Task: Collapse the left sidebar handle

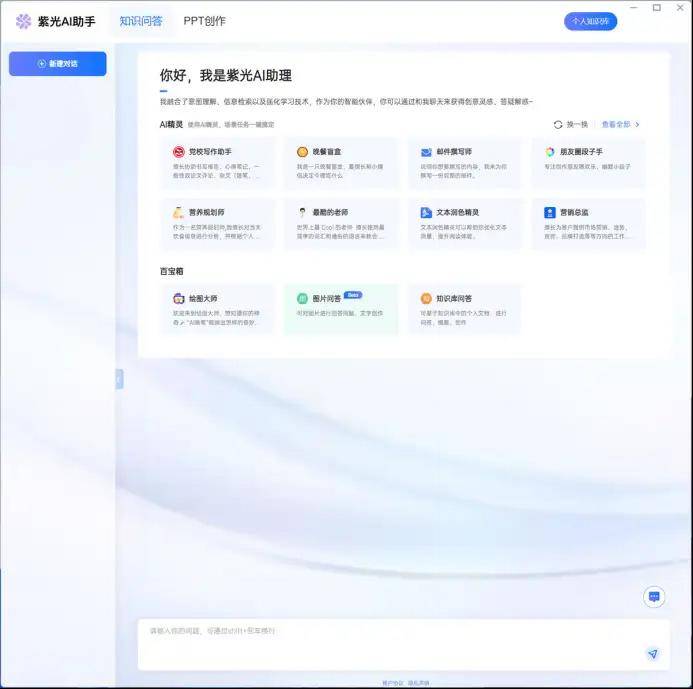Action: 119,379
